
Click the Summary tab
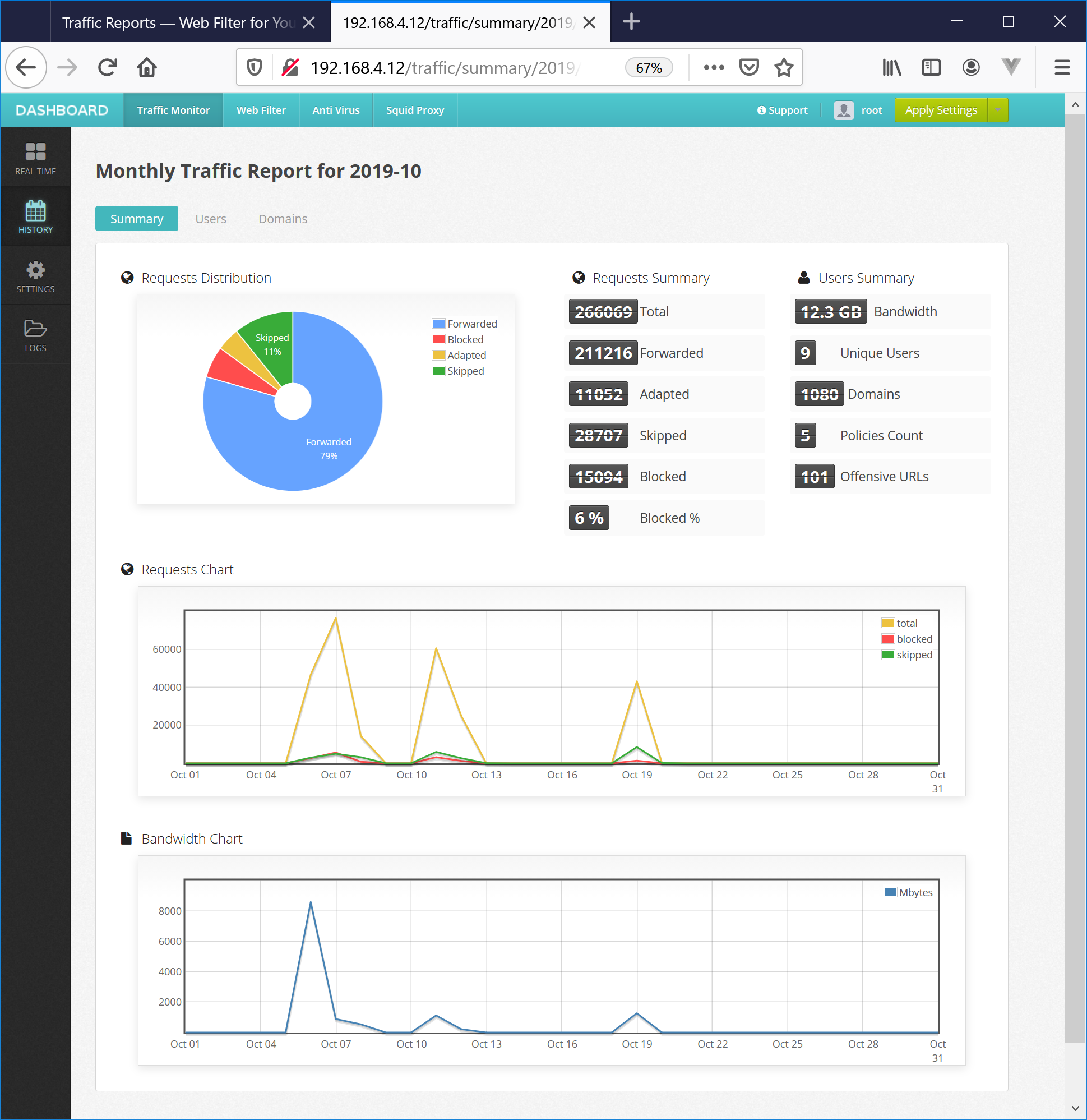[136, 218]
